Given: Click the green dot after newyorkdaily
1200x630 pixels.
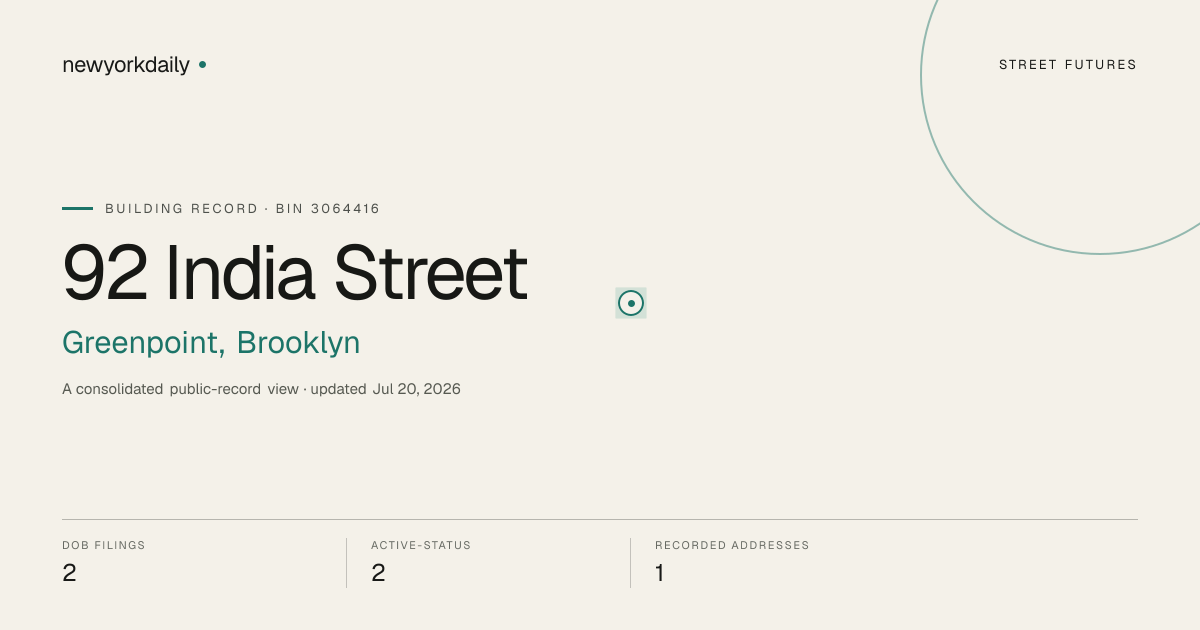Looking at the screenshot, I should 202,64.
